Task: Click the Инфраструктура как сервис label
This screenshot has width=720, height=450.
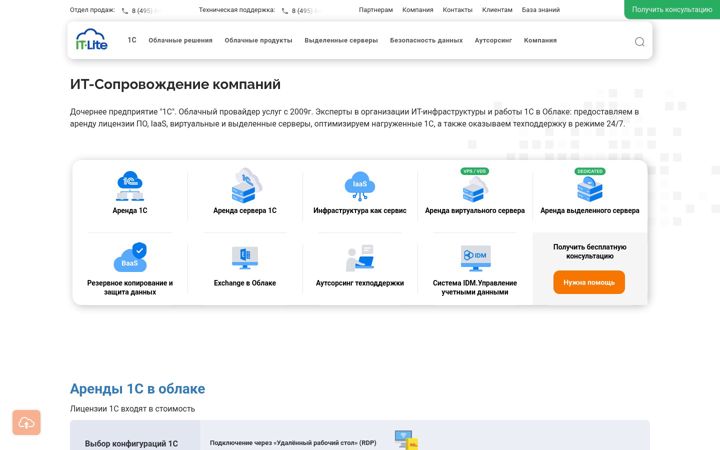Action: click(x=360, y=211)
